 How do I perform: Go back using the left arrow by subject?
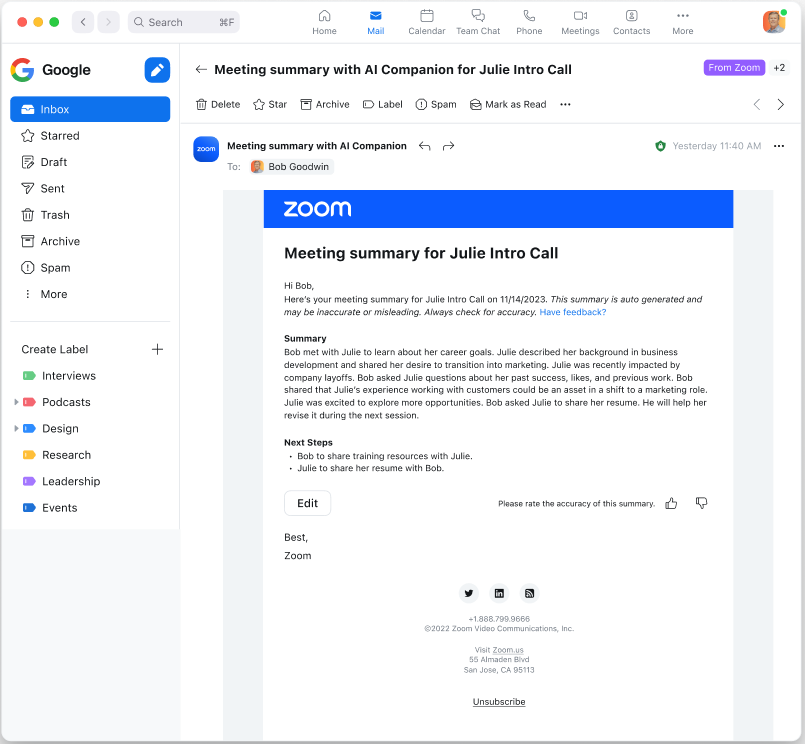coord(201,70)
